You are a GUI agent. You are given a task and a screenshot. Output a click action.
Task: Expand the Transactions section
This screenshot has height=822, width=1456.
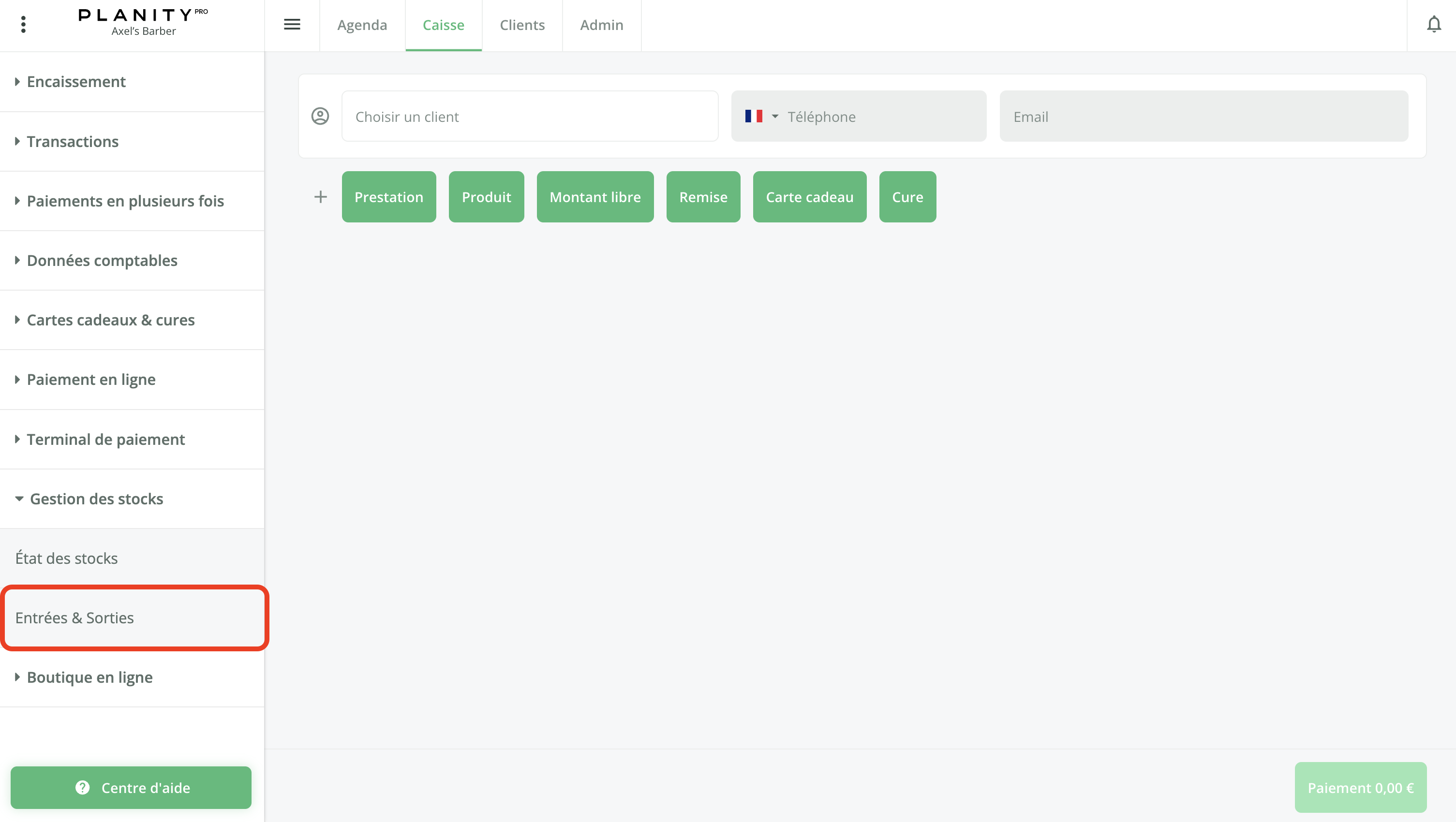73,141
